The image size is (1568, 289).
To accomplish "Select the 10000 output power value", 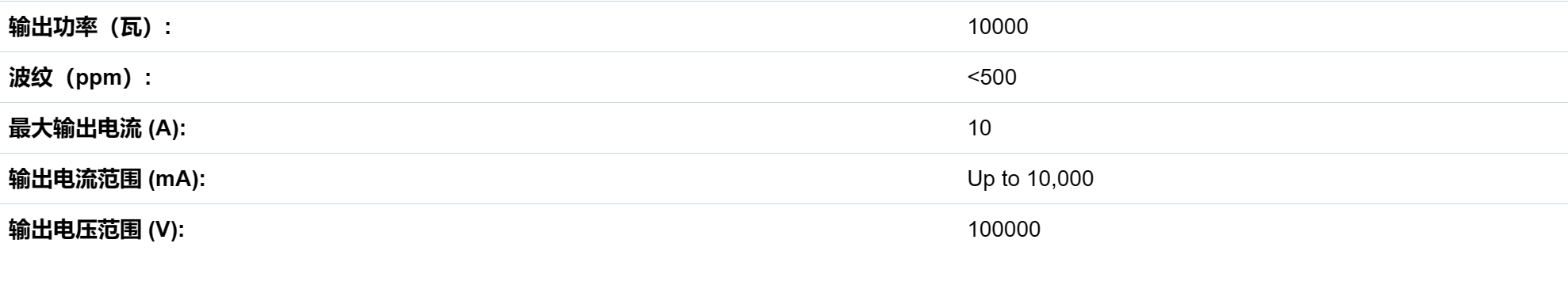I will click(x=998, y=27).
